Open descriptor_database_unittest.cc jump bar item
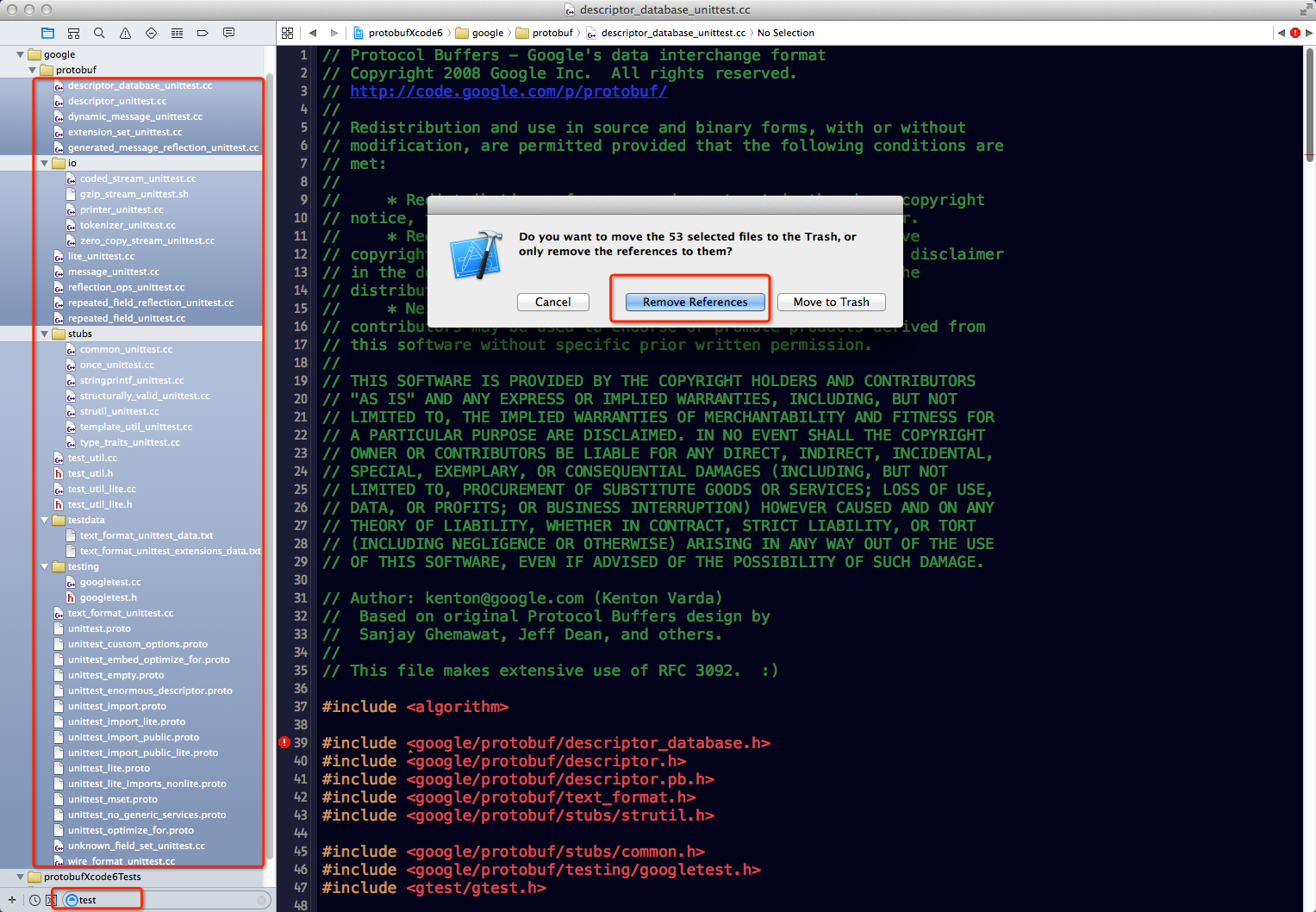1316x912 pixels. tap(665, 33)
